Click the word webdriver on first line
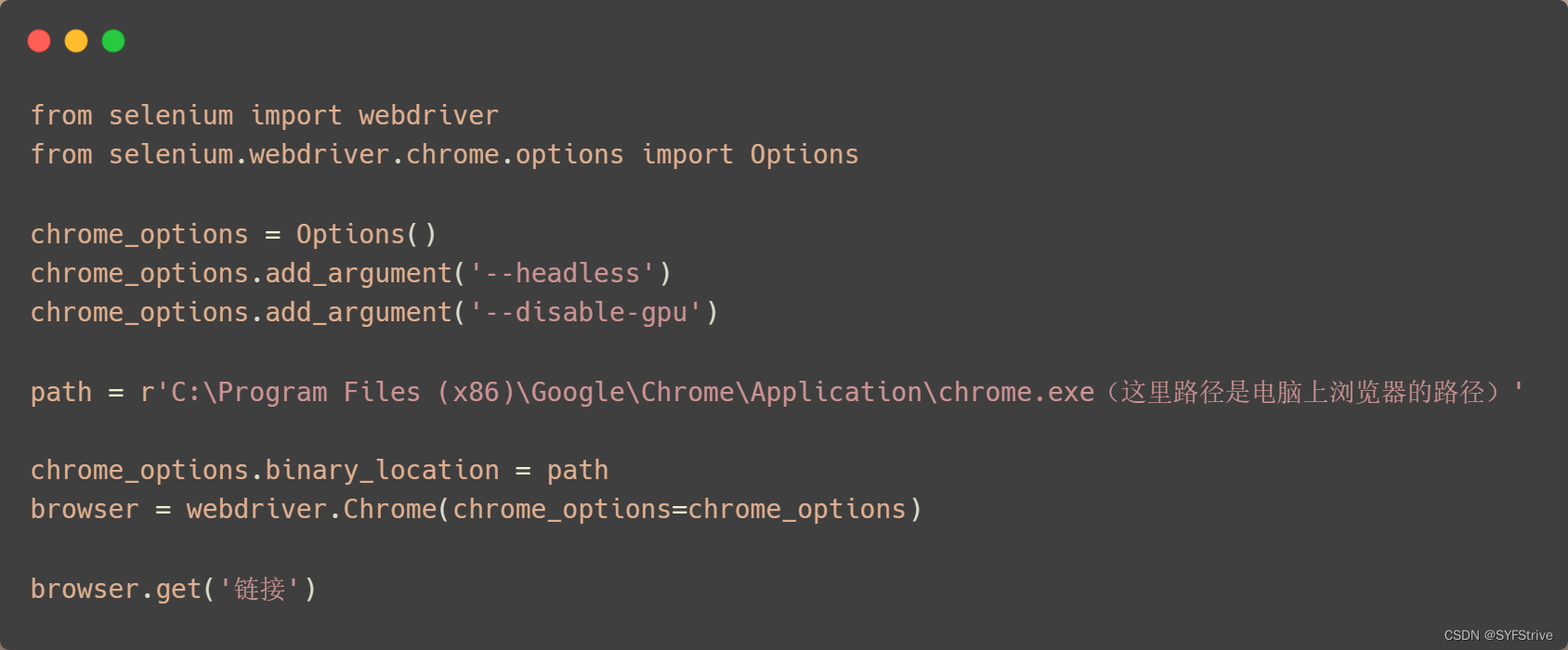 point(428,115)
